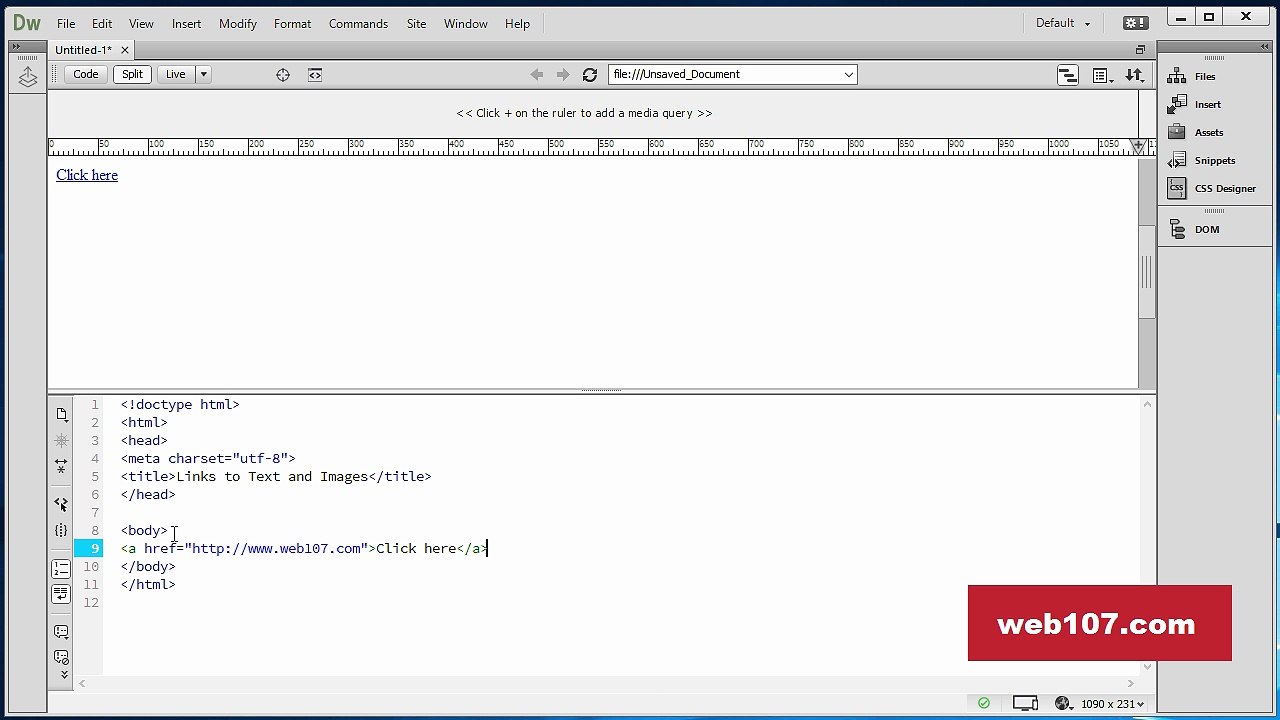Refresh the document view
The image size is (1280, 720).
590,74
